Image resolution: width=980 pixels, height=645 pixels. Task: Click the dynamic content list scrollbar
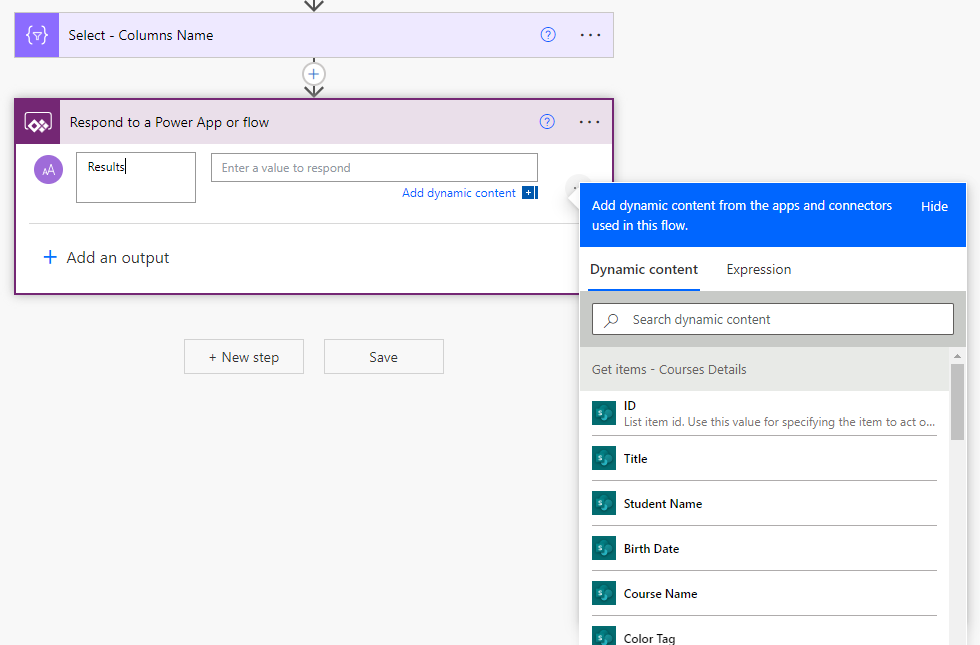click(957, 400)
